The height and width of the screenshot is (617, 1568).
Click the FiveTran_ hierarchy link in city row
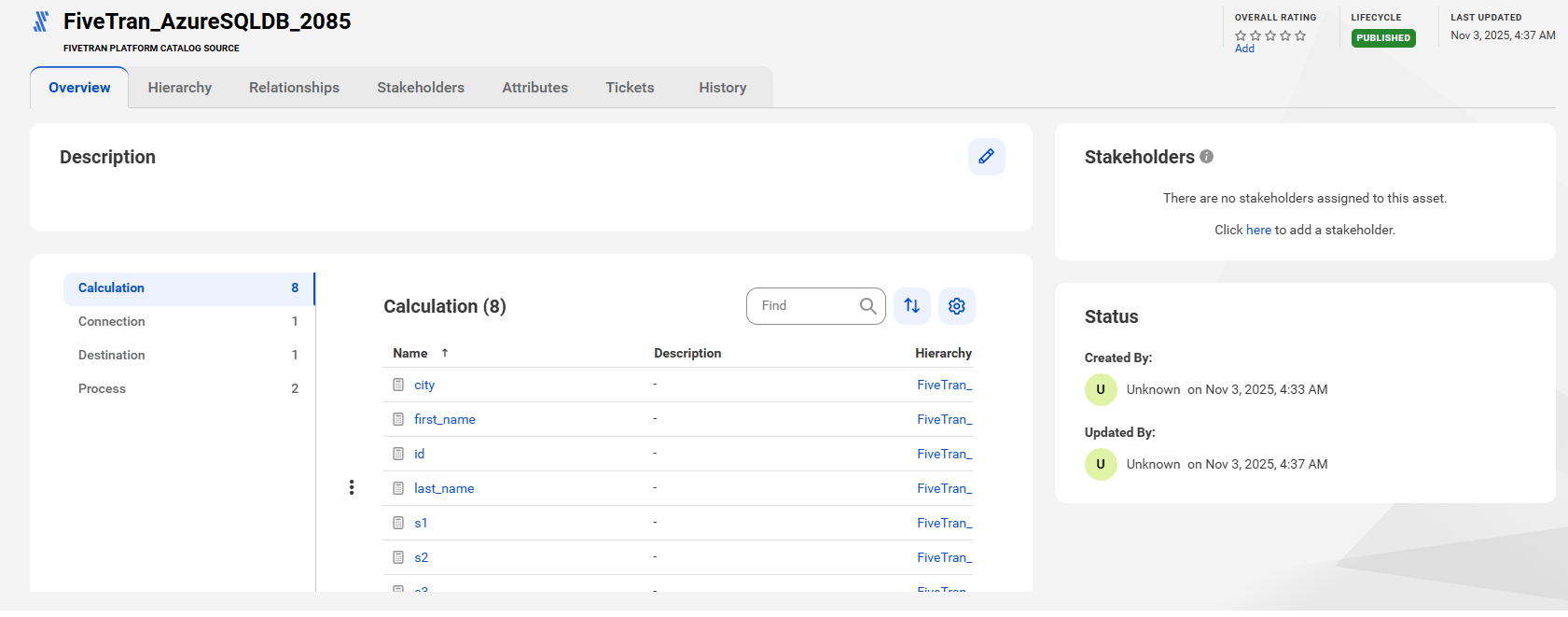click(x=944, y=385)
